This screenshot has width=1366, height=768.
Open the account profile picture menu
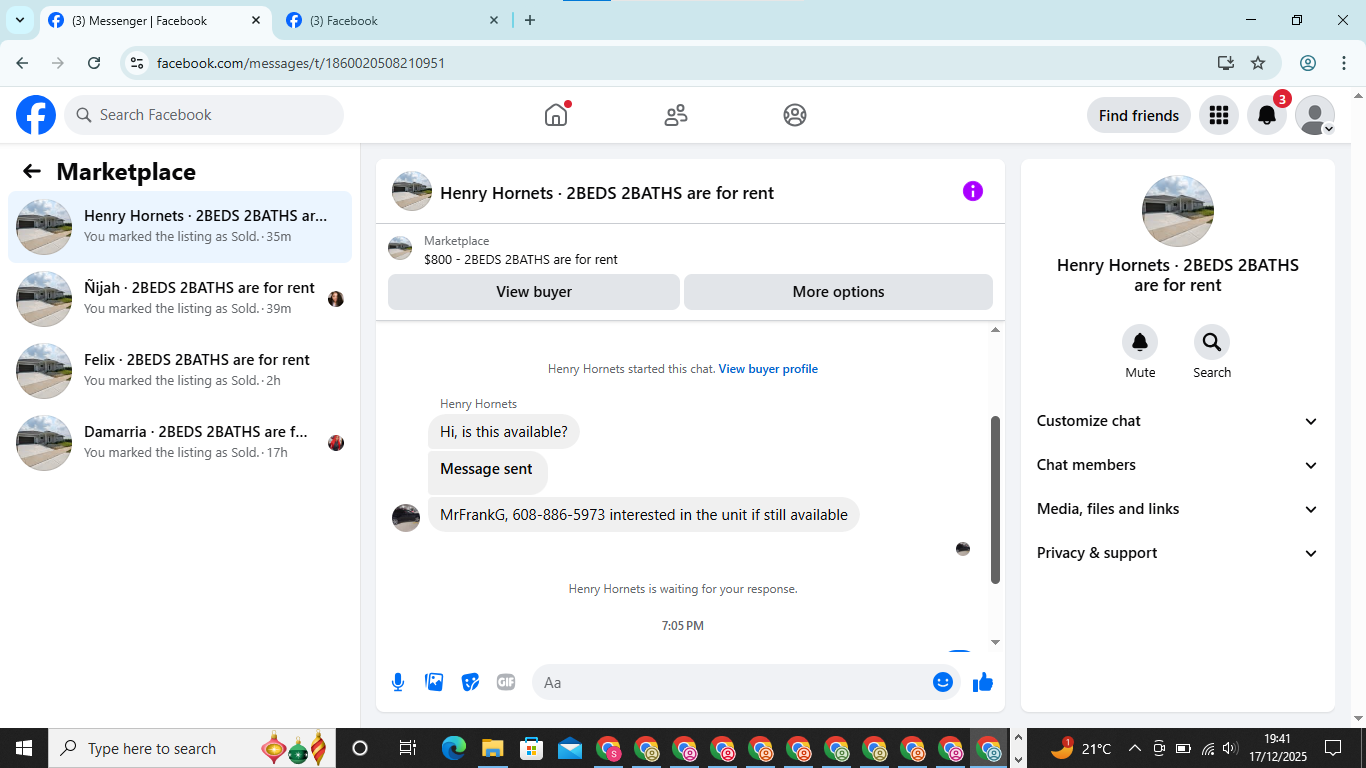click(x=1315, y=115)
